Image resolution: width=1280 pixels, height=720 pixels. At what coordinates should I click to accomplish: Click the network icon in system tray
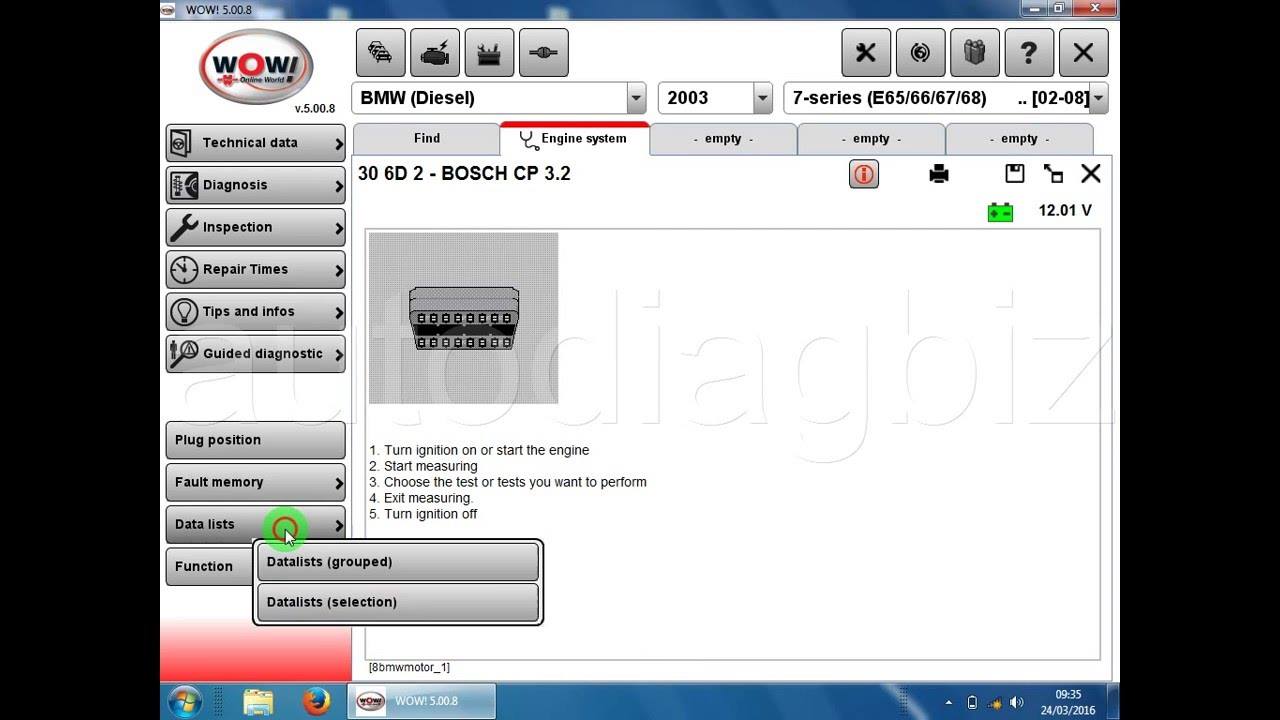(995, 702)
